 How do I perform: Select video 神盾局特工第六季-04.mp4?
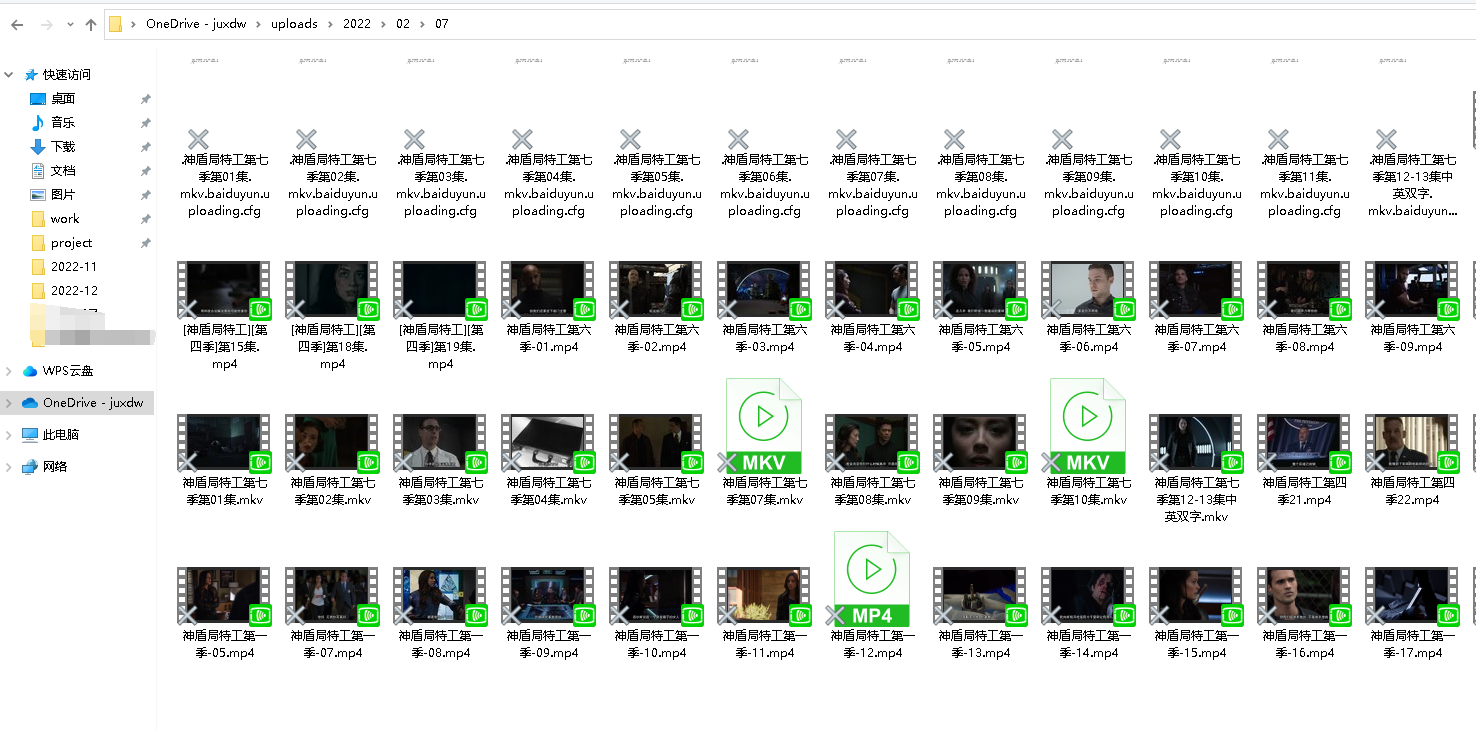click(x=871, y=307)
